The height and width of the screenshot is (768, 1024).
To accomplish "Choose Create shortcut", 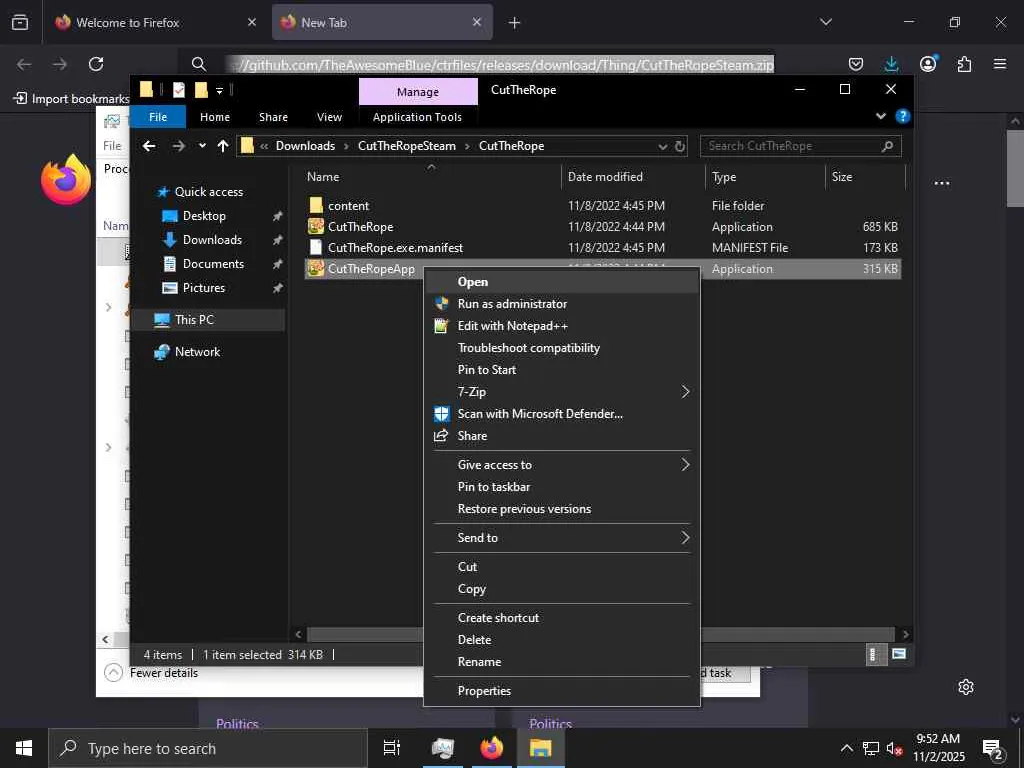I will 562,618.
